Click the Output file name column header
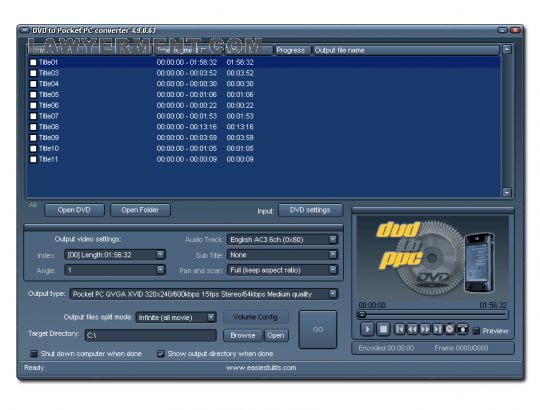540x410 pixels. 406,50
